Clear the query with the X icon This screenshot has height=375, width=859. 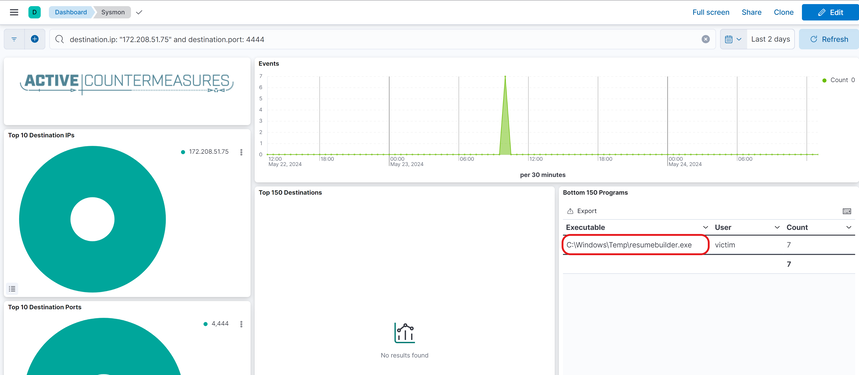[706, 39]
